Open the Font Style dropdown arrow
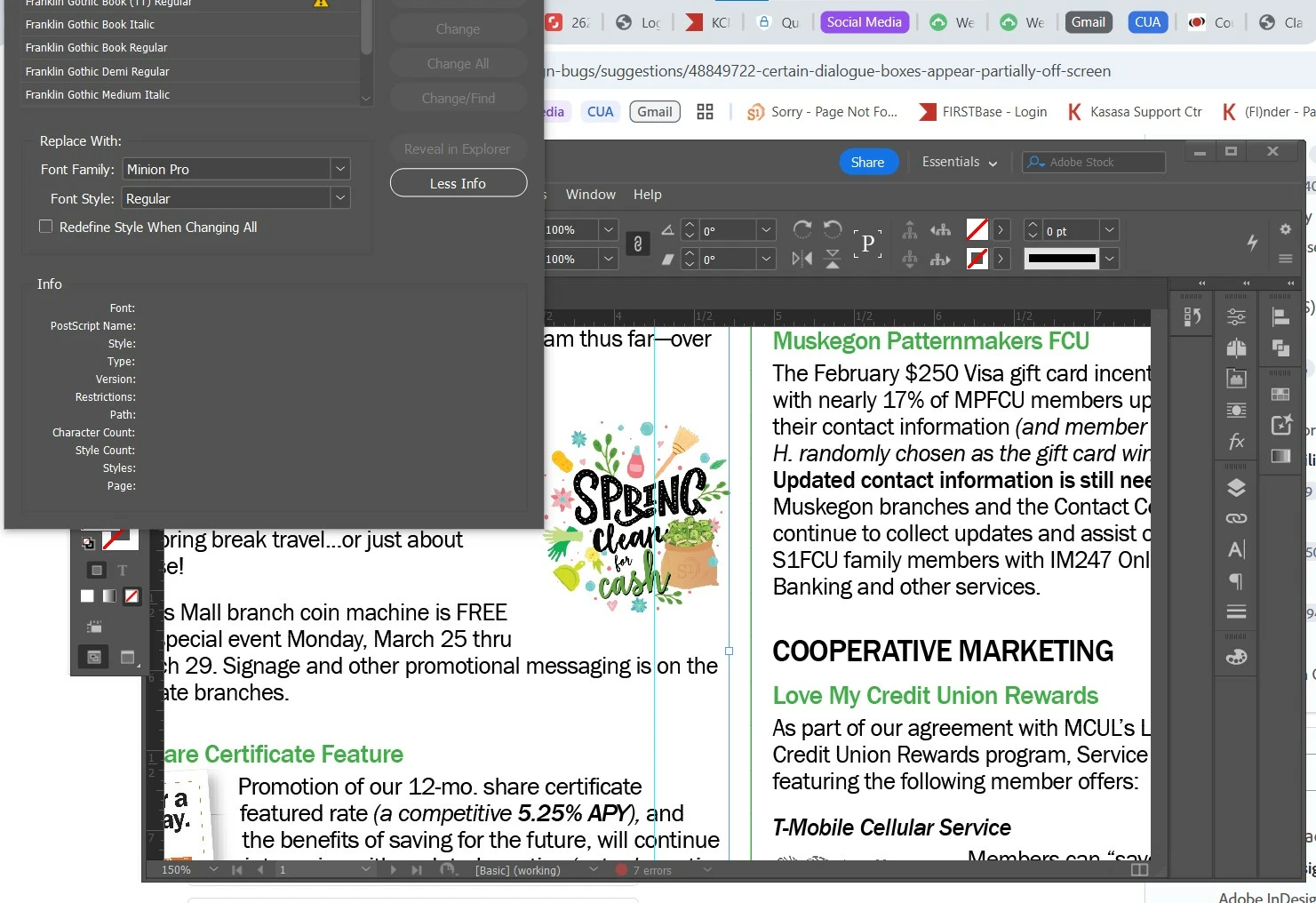This screenshot has width=1316, height=903. 339,198
